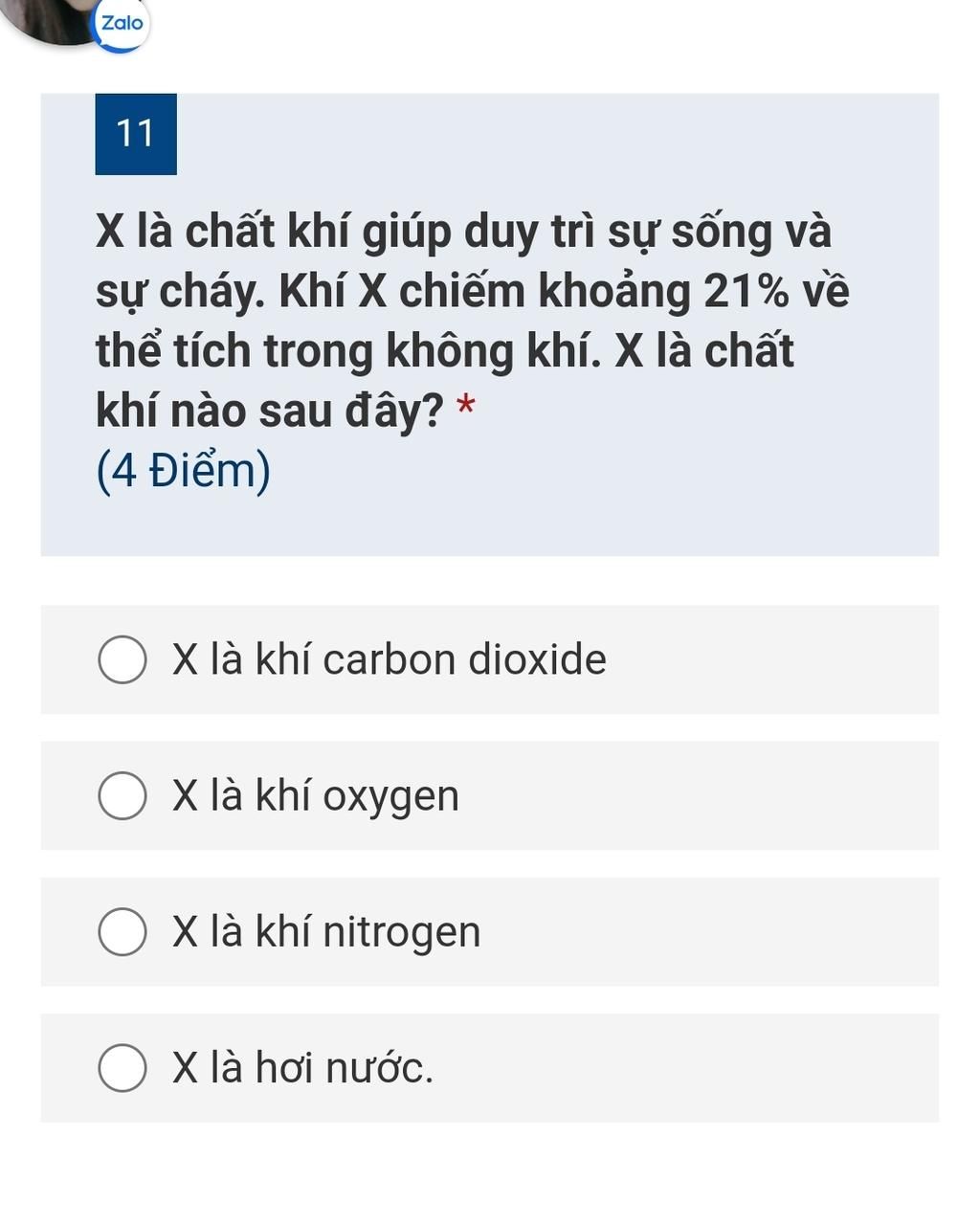980x1225 pixels.
Task: Click 'khí nào sau đây?' in the question
Action: pyautogui.click(x=270, y=412)
